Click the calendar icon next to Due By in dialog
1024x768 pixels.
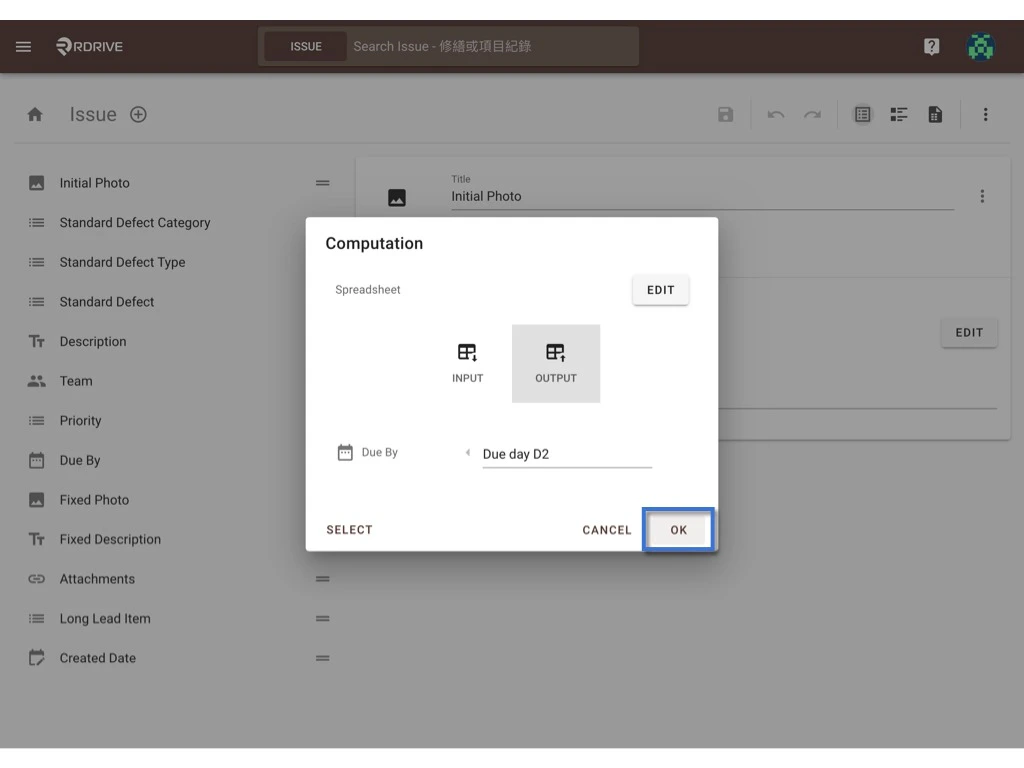coord(345,453)
